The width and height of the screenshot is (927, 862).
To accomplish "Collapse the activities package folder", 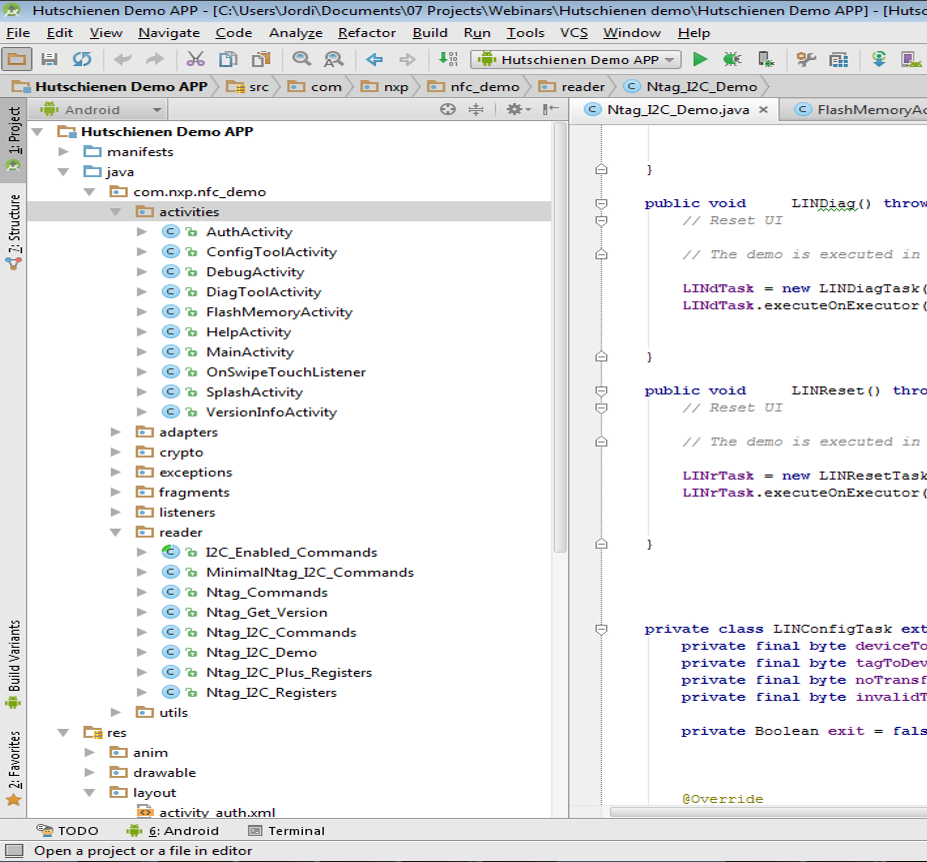I will pos(116,212).
